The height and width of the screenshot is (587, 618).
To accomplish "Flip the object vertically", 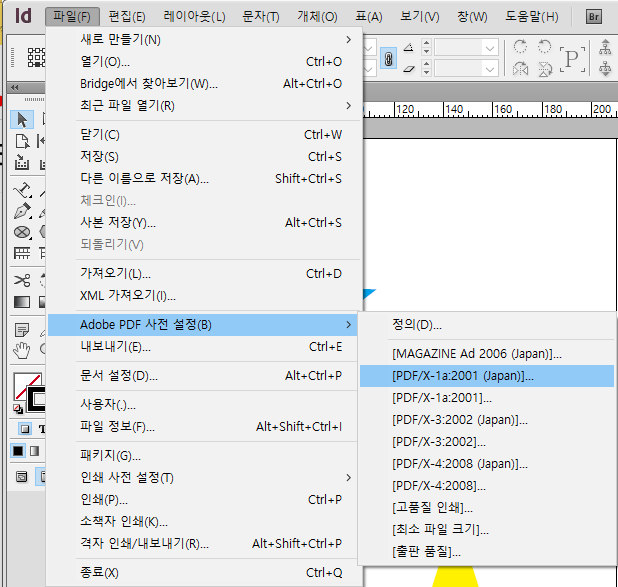I will click(545, 69).
